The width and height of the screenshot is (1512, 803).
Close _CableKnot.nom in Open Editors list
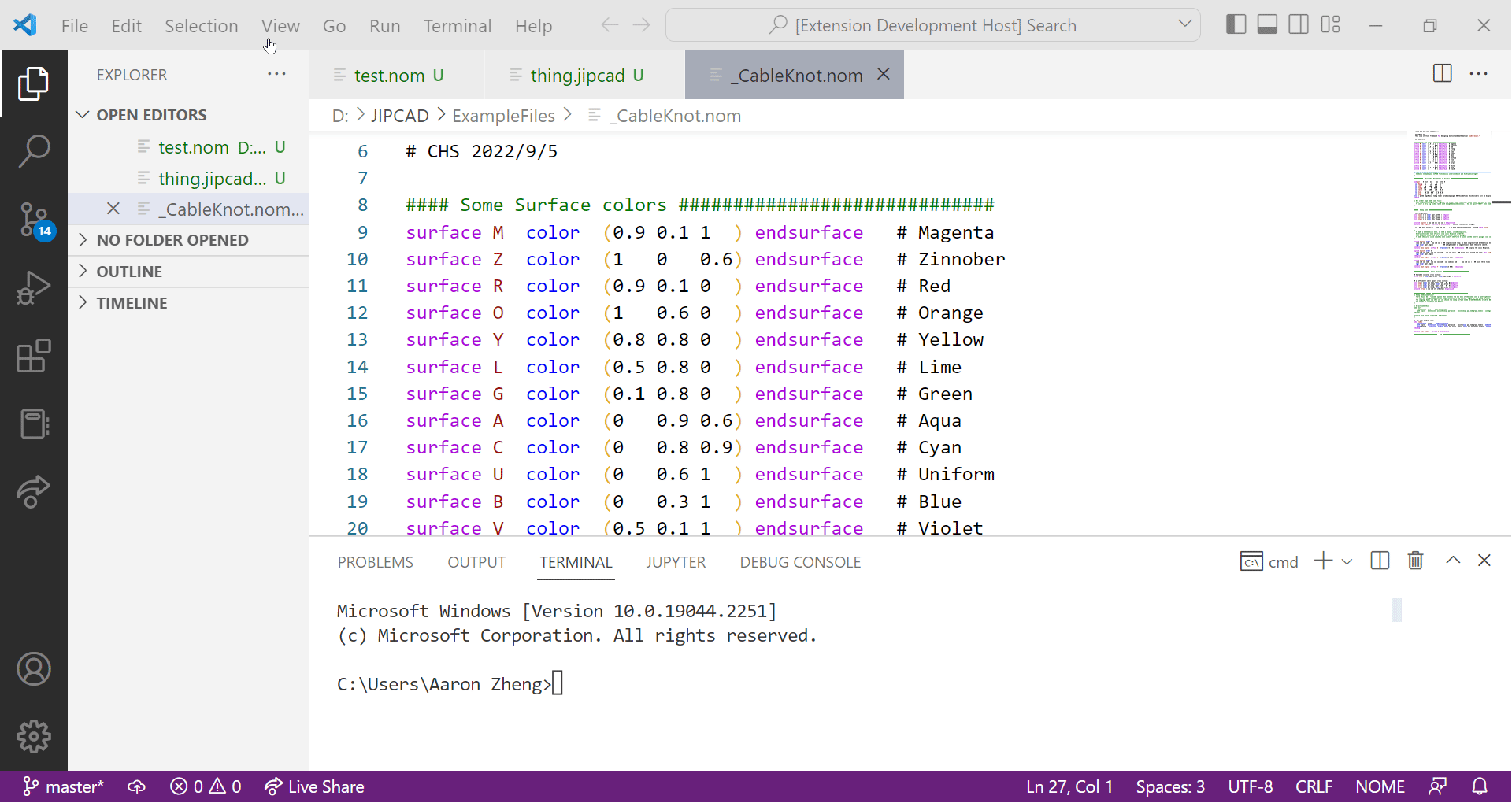click(113, 209)
